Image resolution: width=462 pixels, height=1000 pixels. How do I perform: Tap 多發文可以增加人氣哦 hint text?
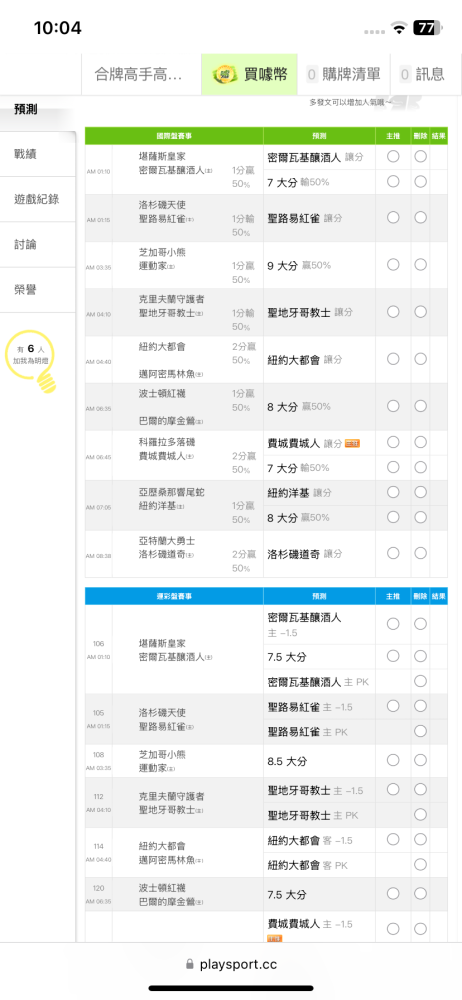point(350,102)
